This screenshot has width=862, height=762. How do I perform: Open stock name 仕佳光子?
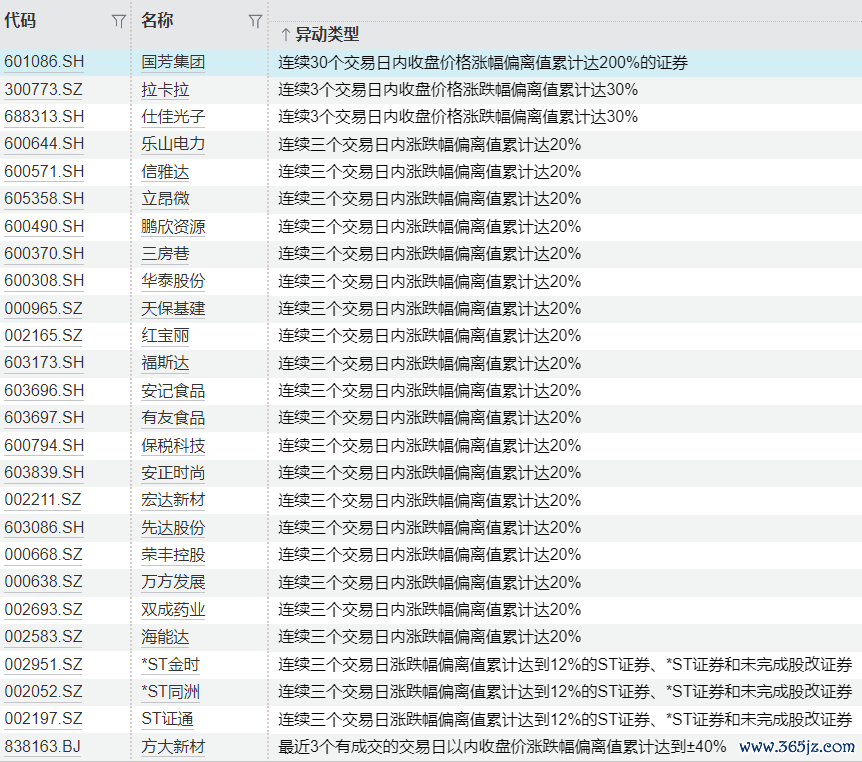173,117
